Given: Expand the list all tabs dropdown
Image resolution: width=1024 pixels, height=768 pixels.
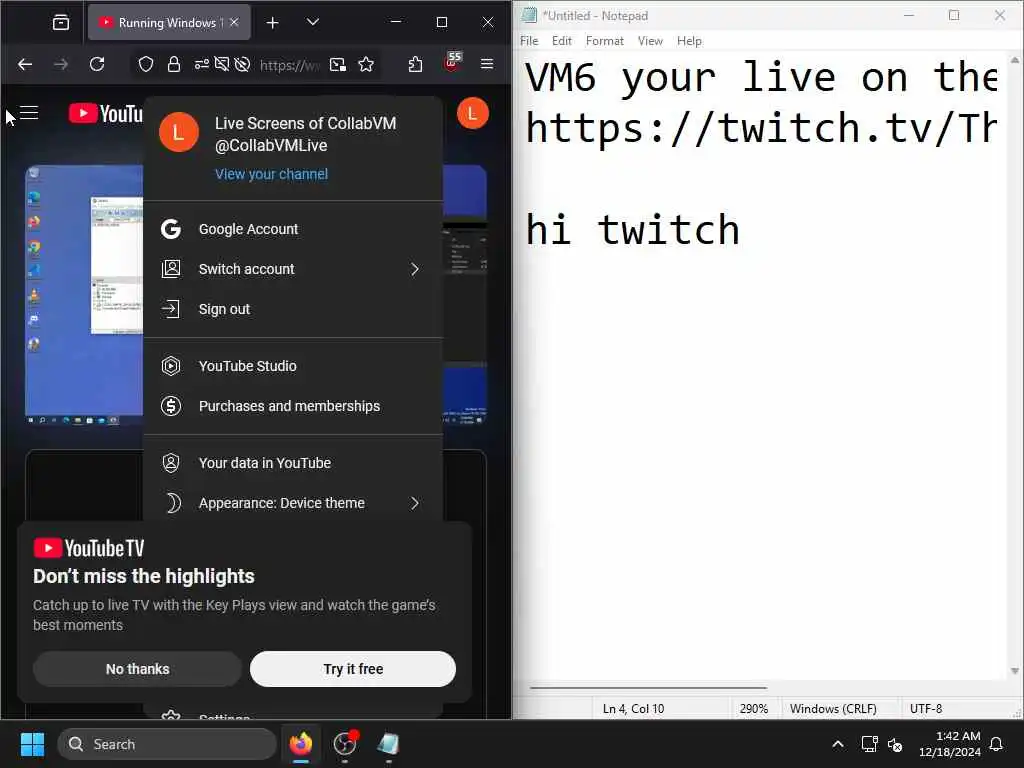Looking at the screenshot, I should tap(313, 22).
